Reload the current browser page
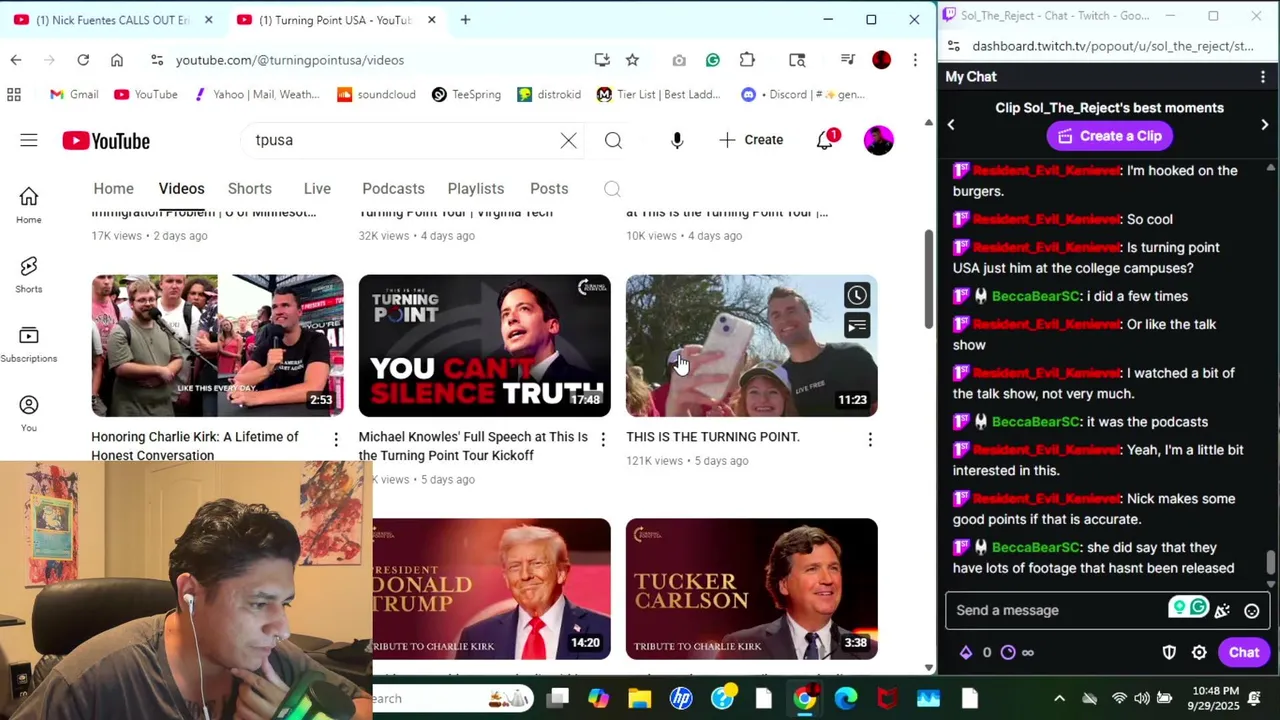Image resolution: width=1280 pixels, height=720 pixels. tap(83, 60)
